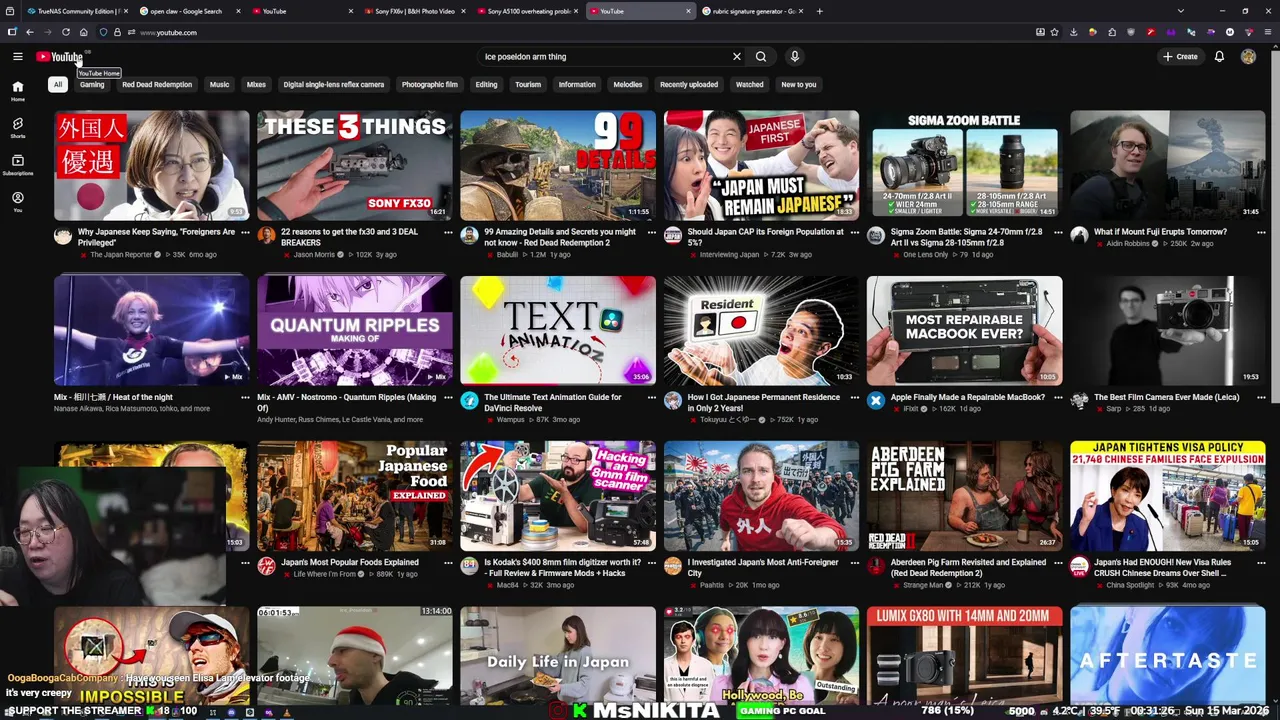Open the browser downloads icon

[x=1073, y=32]
